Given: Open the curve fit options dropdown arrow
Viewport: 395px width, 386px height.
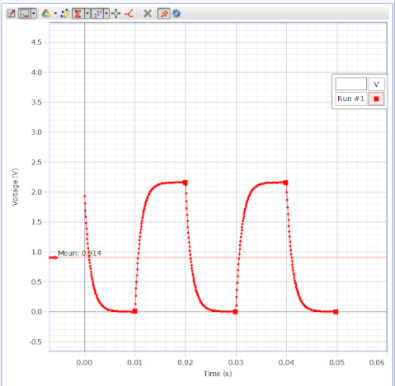Looking at the screenshot, I should pyautogui.click(x=106, y=14).
